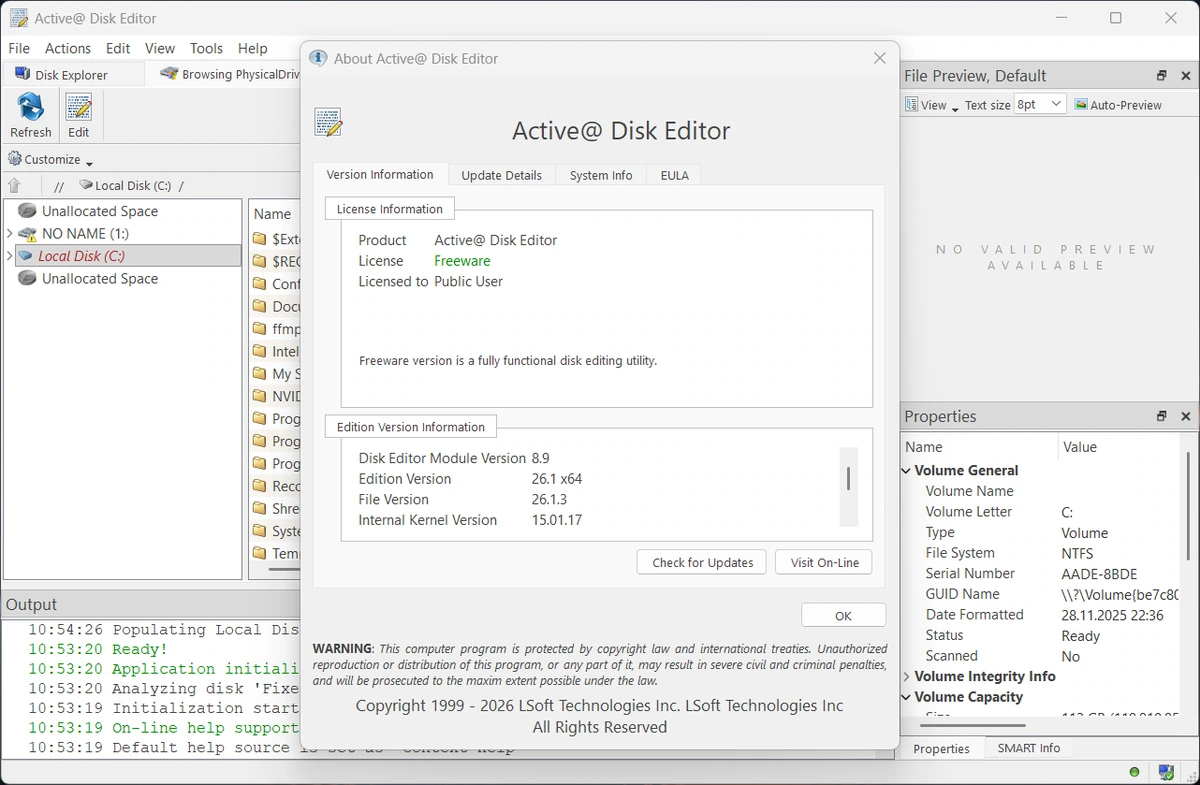1200x785 pixels.
Task: Click the up-arrow parent folder icon
Action: pos(14,185)
